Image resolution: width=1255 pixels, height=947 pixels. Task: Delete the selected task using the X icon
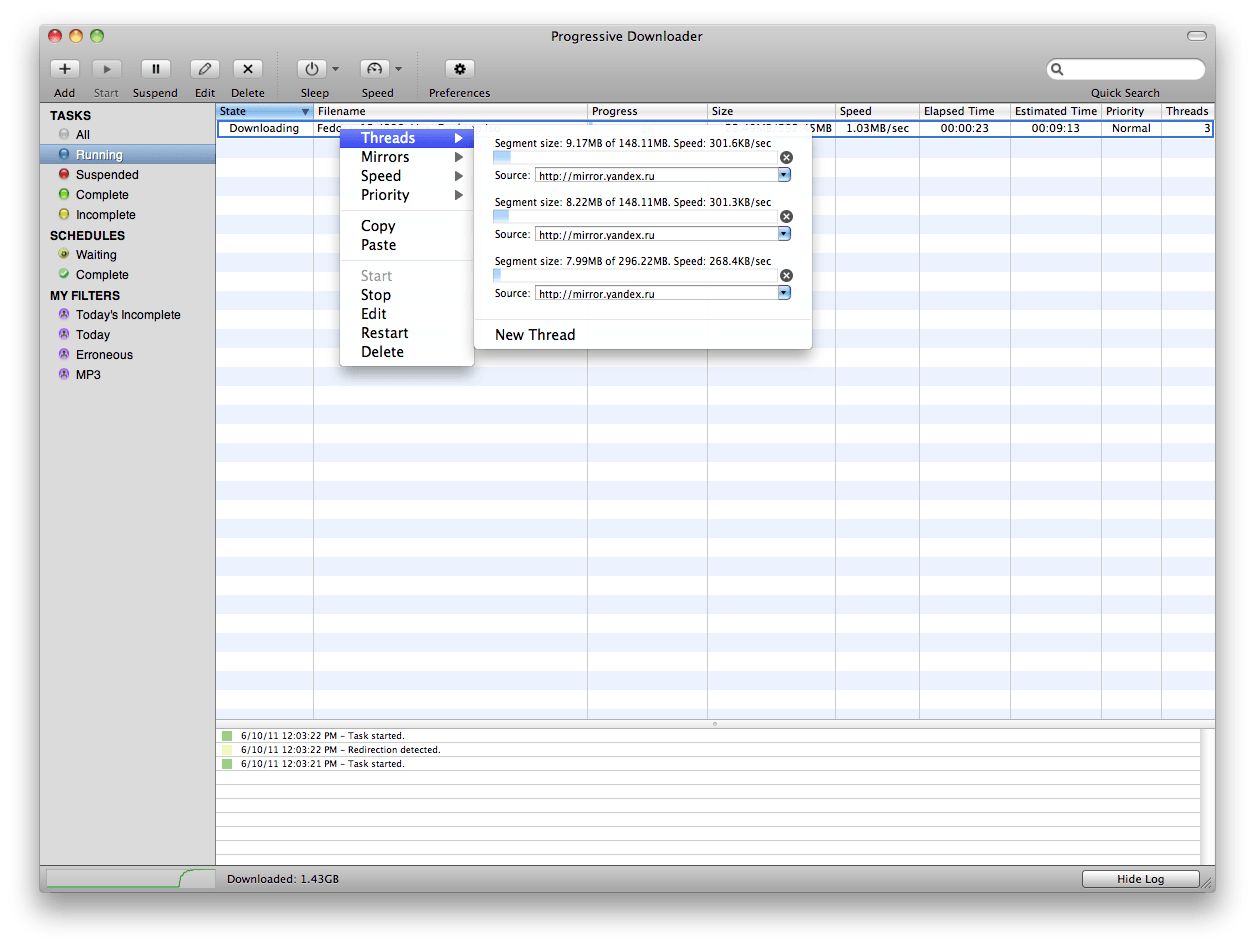tap(247, 69)
